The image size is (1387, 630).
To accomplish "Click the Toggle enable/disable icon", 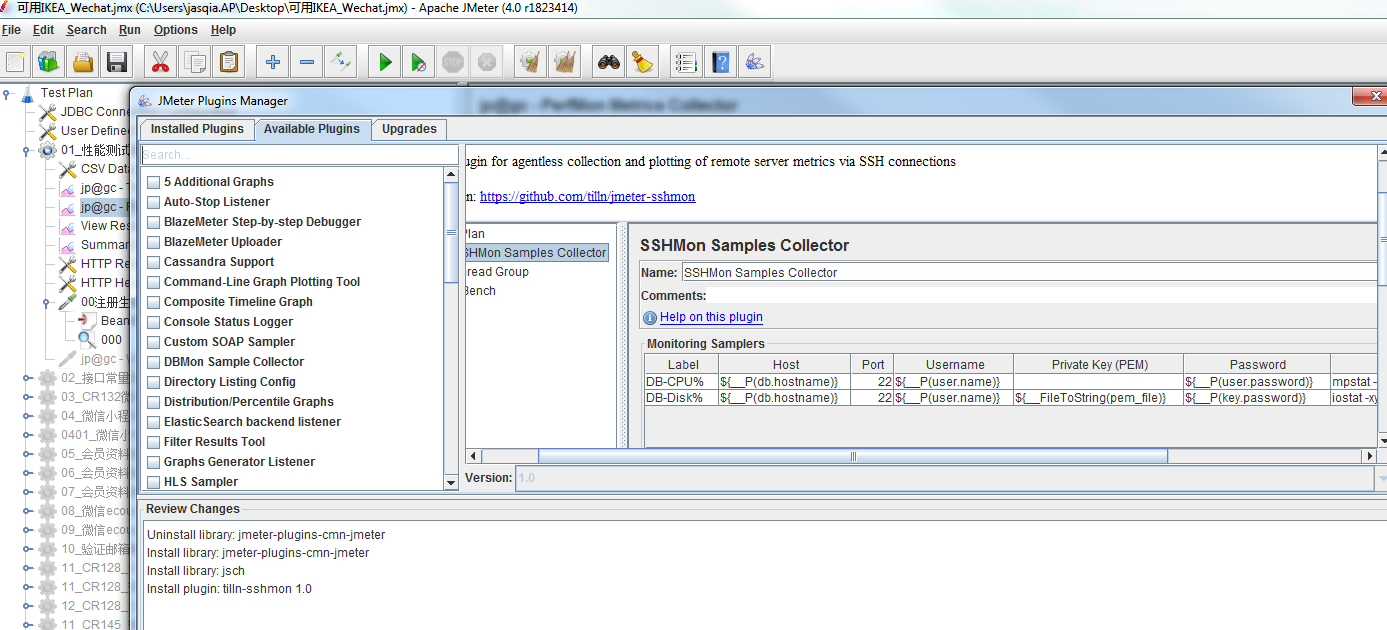I will [341, 62].
